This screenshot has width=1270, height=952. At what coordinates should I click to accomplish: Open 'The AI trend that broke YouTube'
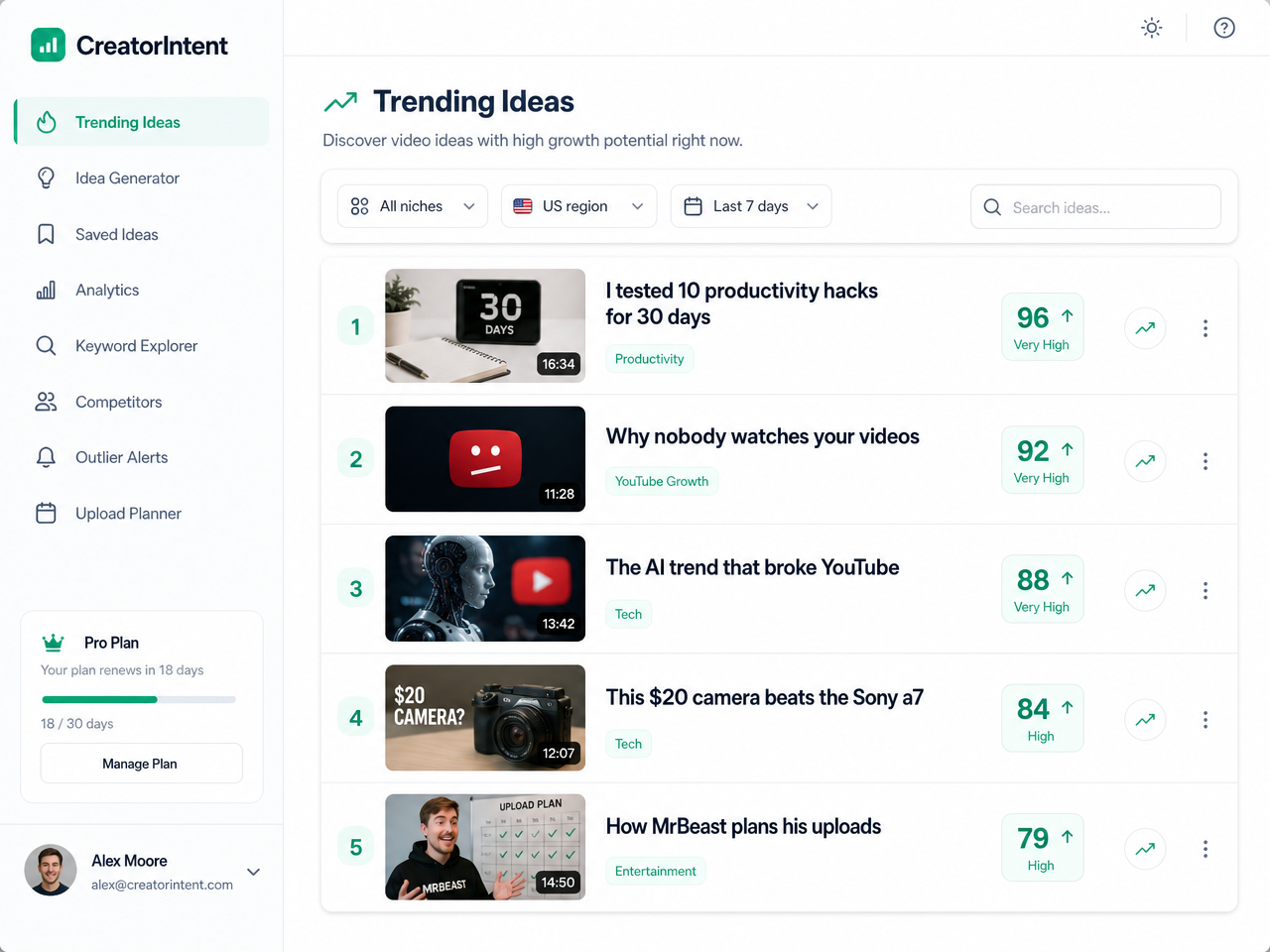pyautogui.click(x=752, y=567)
